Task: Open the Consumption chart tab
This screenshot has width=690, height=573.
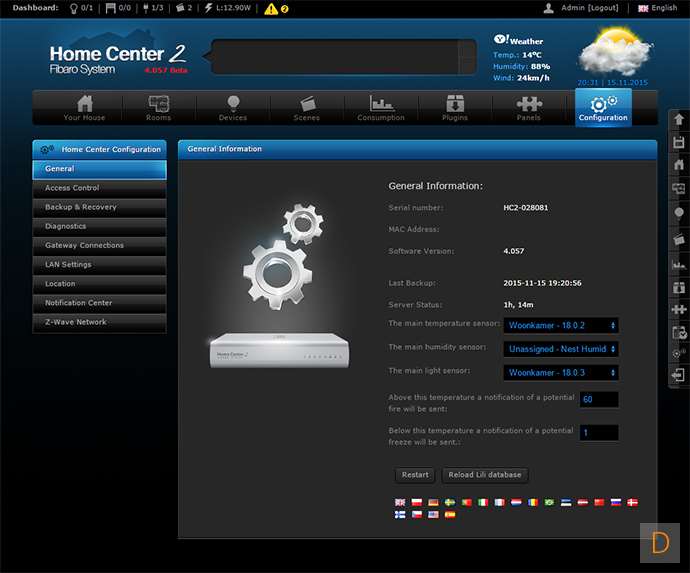Action: pyautogui.click(x=381, y=108)
